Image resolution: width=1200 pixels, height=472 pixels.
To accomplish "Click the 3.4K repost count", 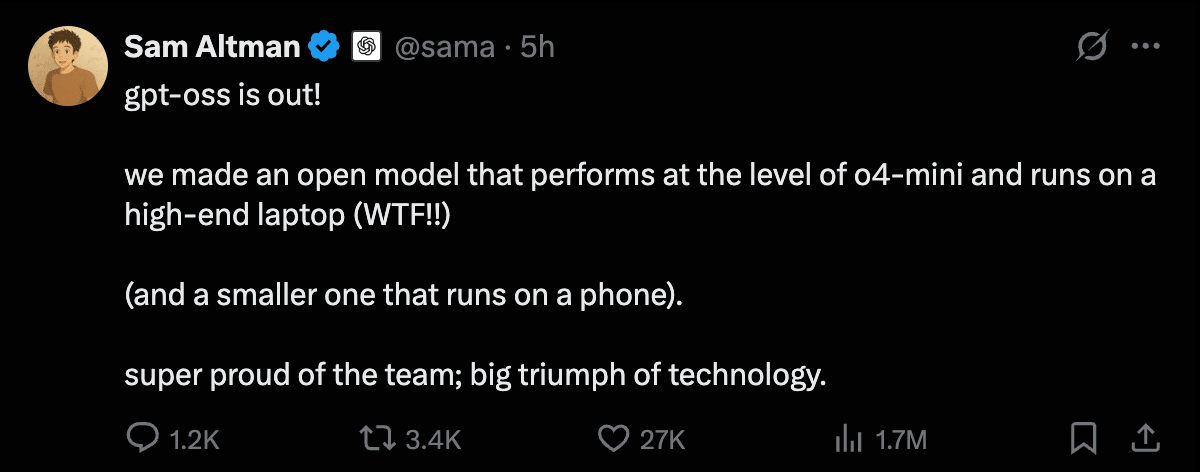I will click(434, 439).
